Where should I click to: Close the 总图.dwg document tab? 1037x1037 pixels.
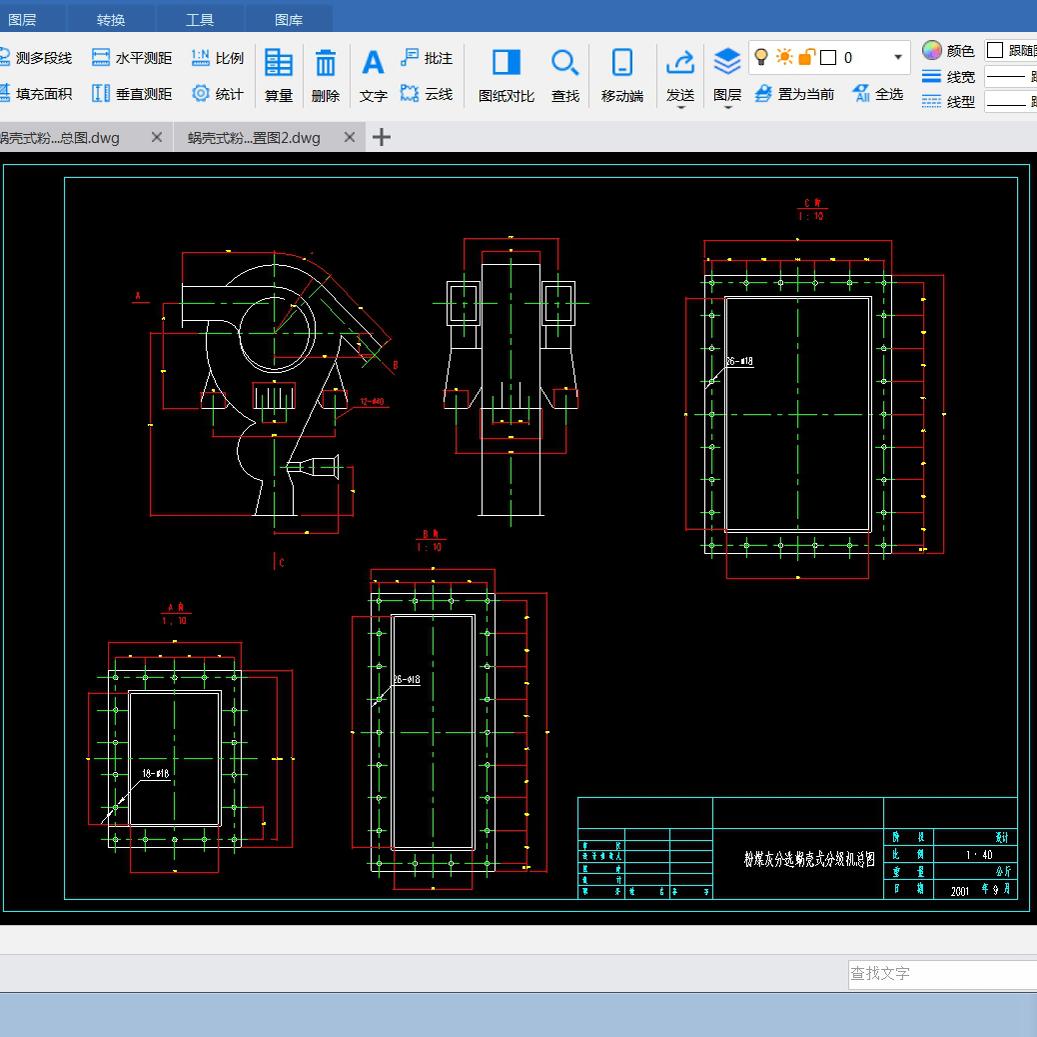[x=157, y=137]
